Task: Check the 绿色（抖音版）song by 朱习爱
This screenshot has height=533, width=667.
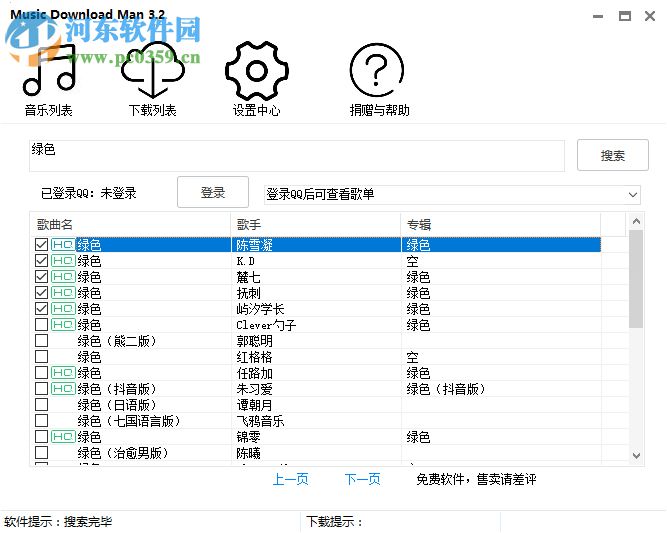Action: tap(41, 389)
